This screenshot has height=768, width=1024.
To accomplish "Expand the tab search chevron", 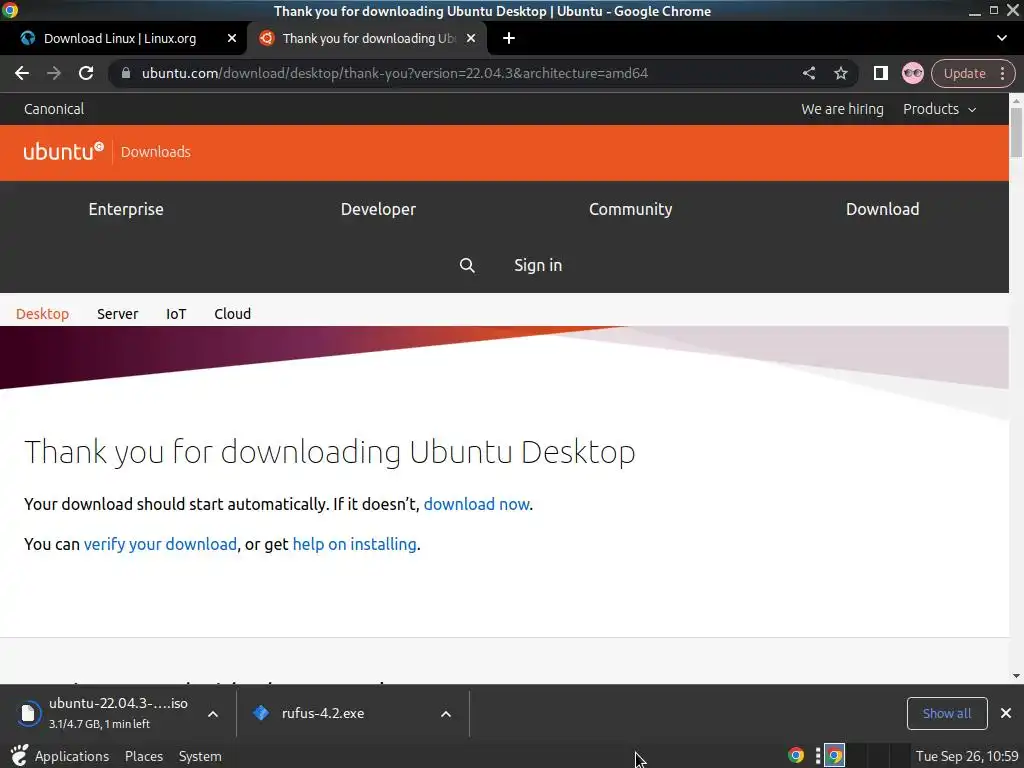I will tap(1002, 38).
